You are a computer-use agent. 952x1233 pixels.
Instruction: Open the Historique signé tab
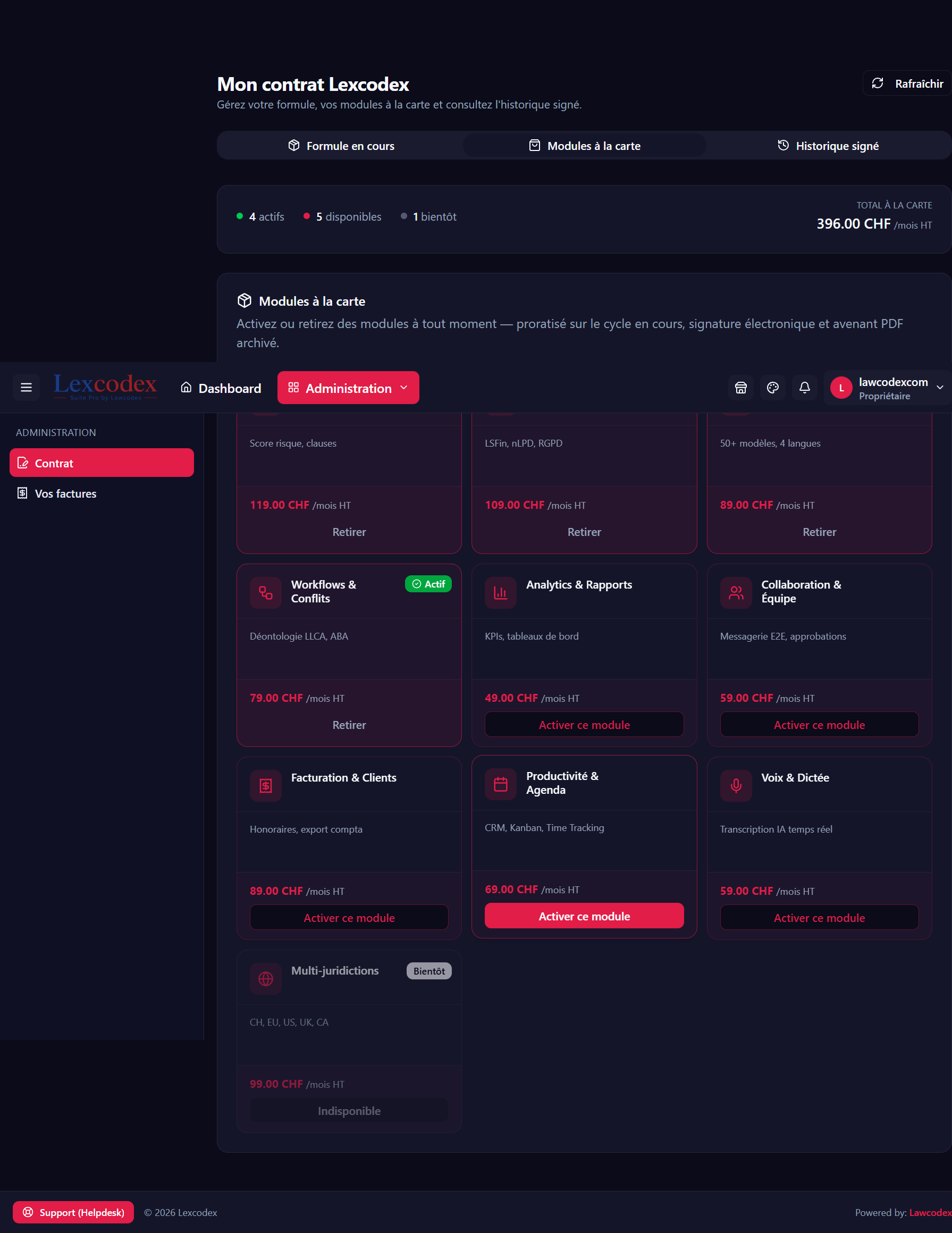point(828,146)
